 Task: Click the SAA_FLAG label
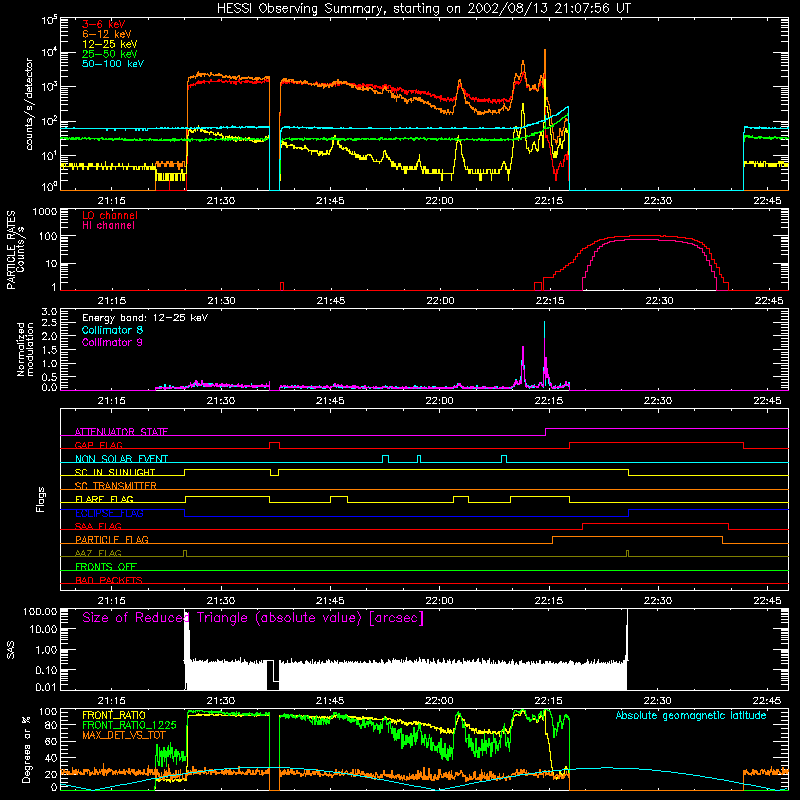click(98, 526)
